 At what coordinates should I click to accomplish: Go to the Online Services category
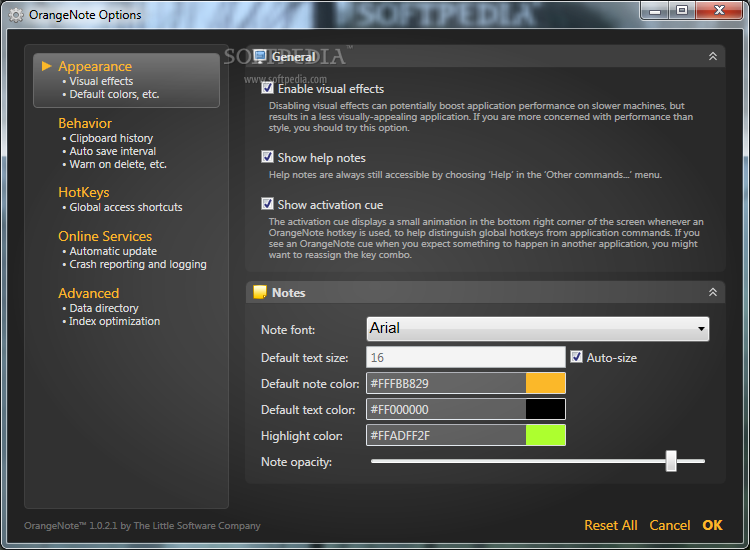click(x=105, y=236)
